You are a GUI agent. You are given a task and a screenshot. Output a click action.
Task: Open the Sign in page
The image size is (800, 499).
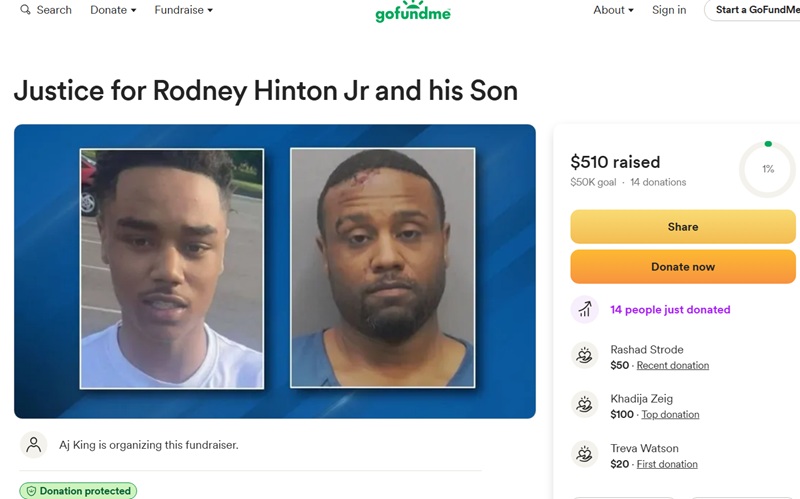point(669,10)
